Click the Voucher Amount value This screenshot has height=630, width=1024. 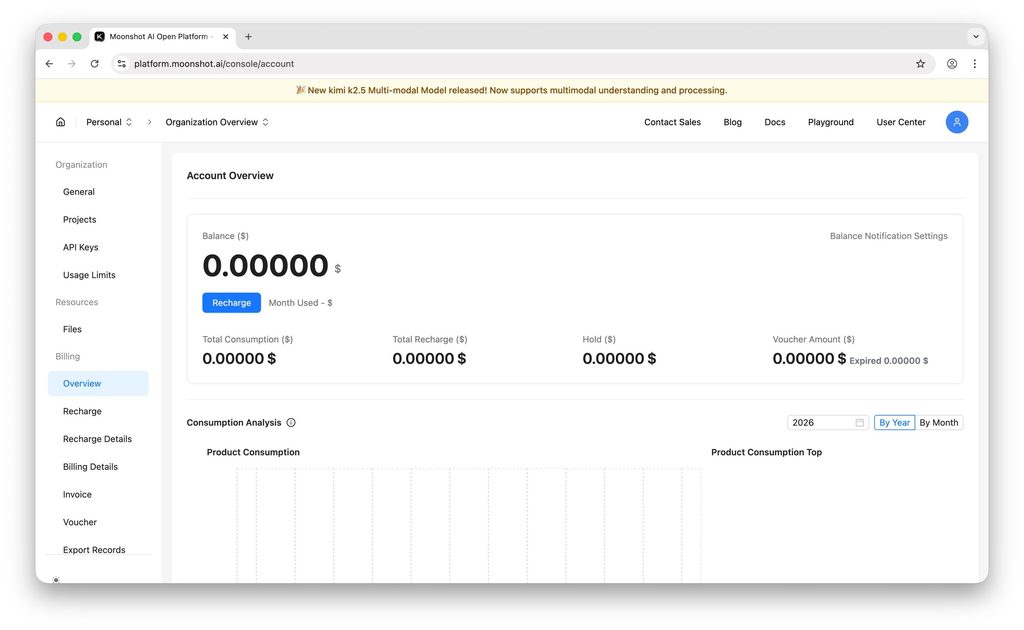(x=809, y=358)
